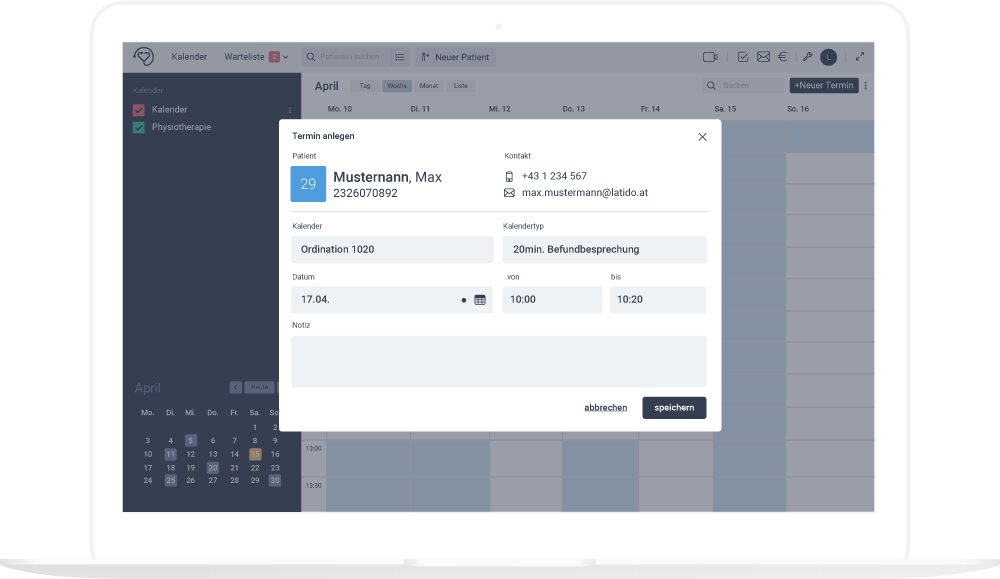
Task: Open the von time field 10:00
Action: (552, 300)
